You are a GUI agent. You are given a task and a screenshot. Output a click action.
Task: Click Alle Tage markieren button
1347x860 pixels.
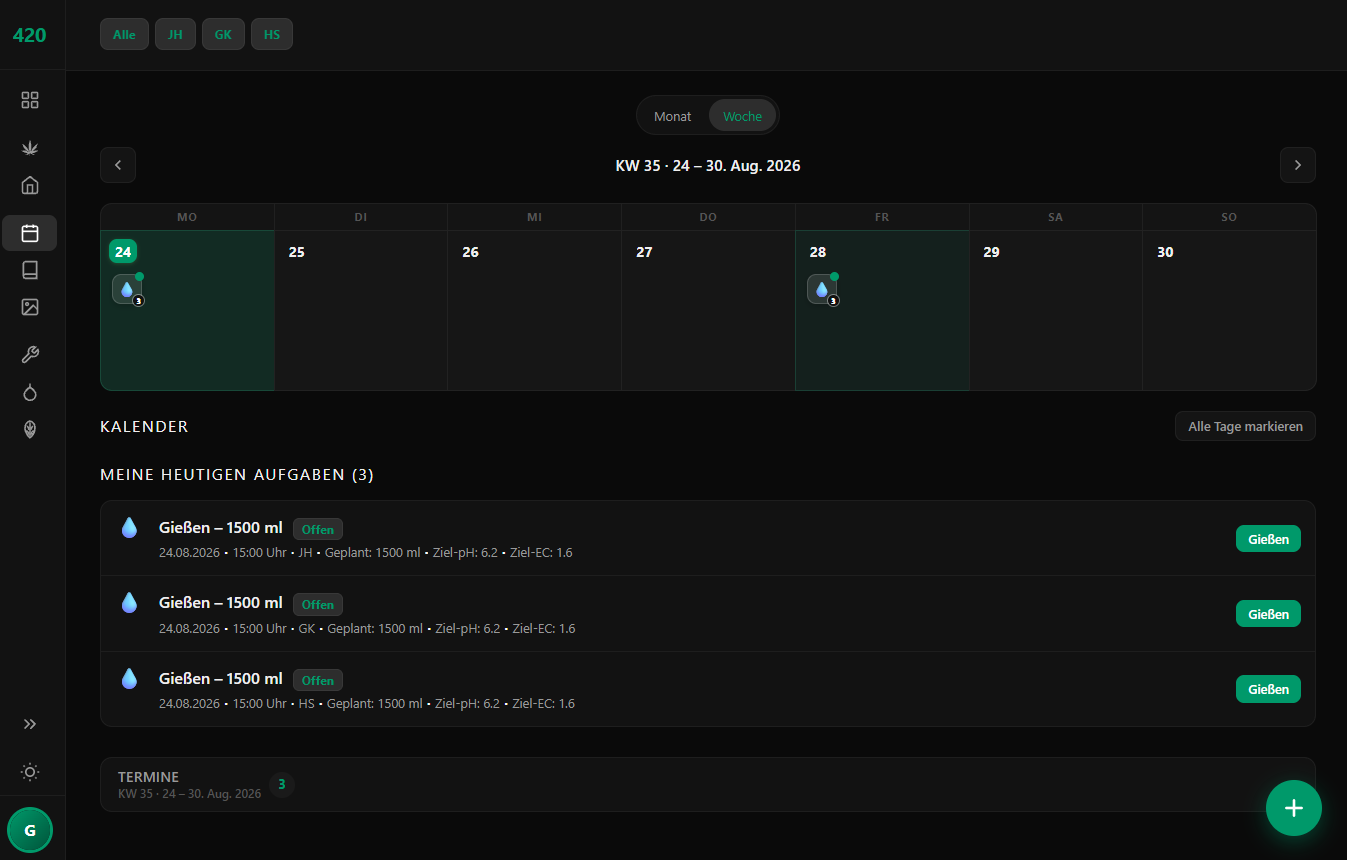[1245, 426]
